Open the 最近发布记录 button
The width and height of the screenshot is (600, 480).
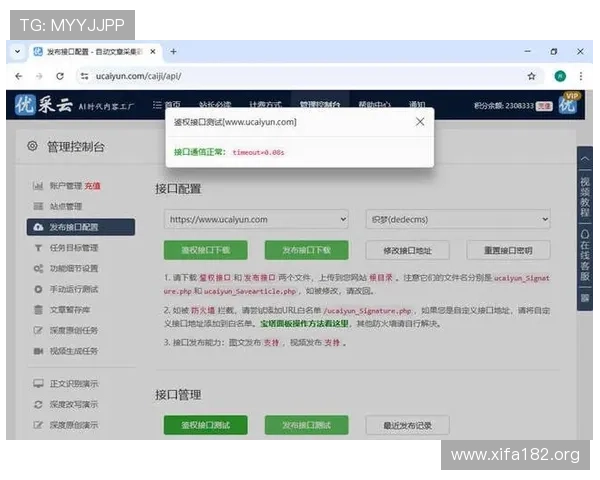tap(408, 425)
